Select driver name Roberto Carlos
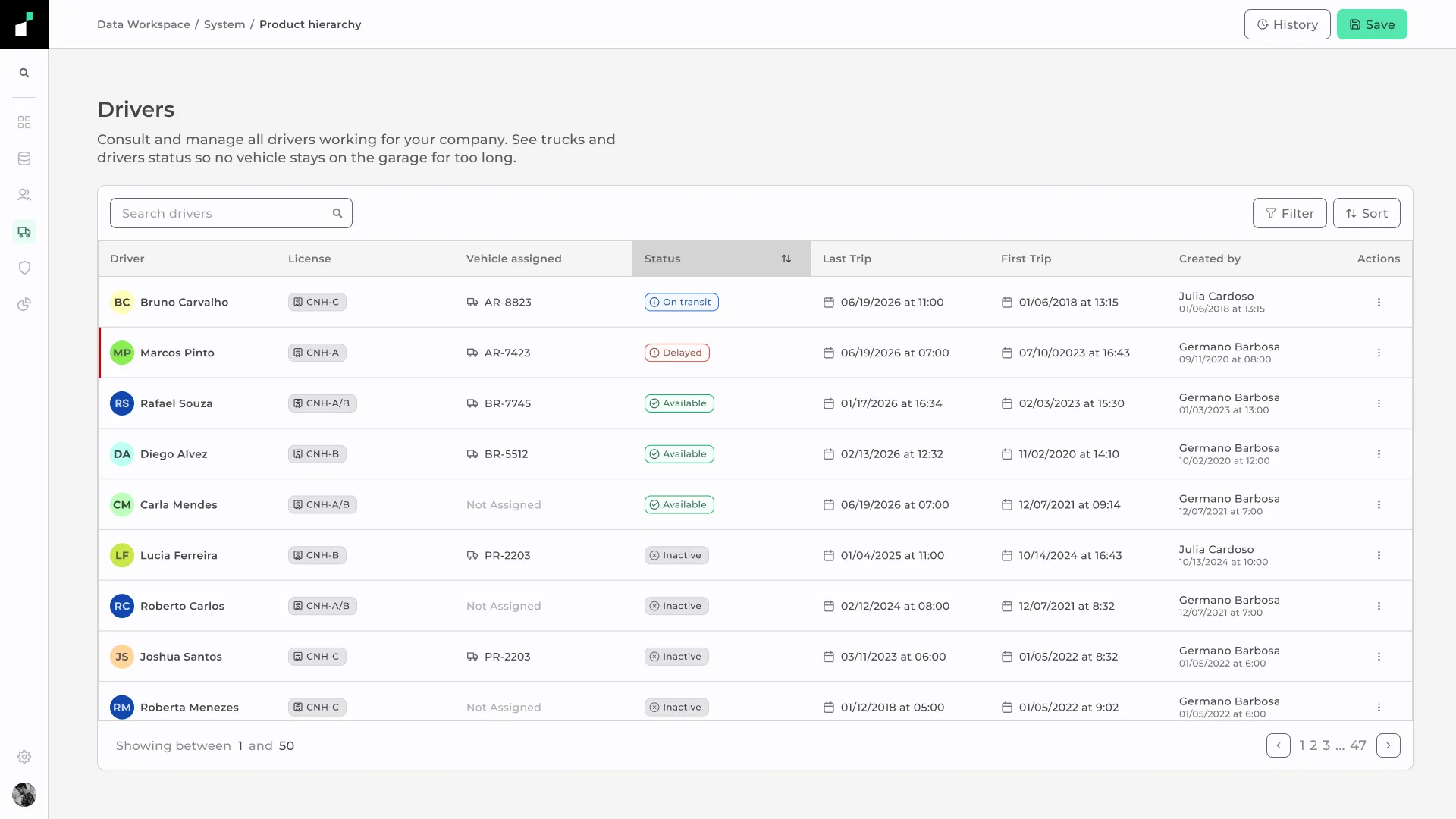1456x819 pixels. pyautogui.click(x=182, y=606)
